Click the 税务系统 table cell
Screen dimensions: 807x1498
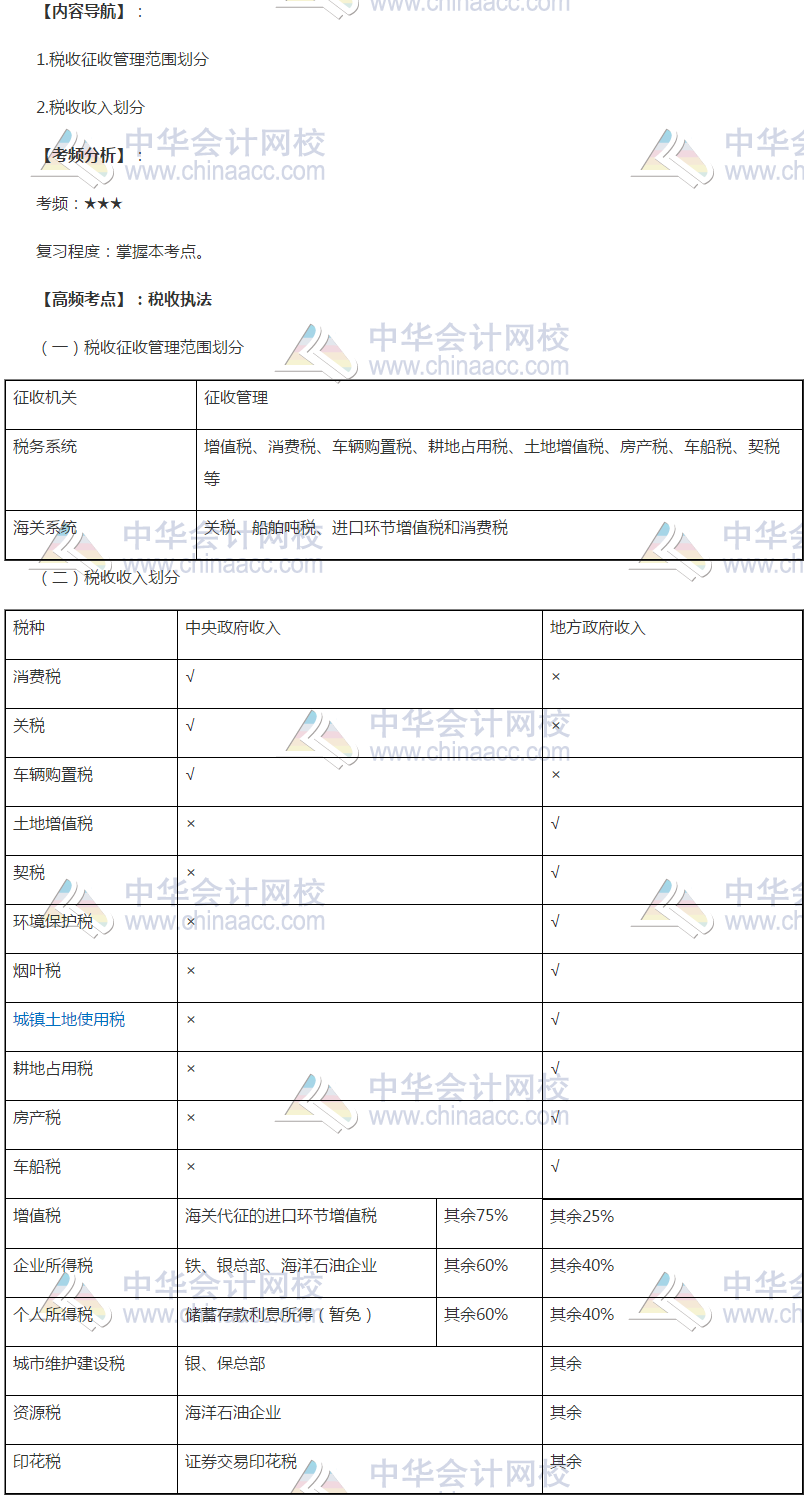pyautogui.click(x=101, y=462)
